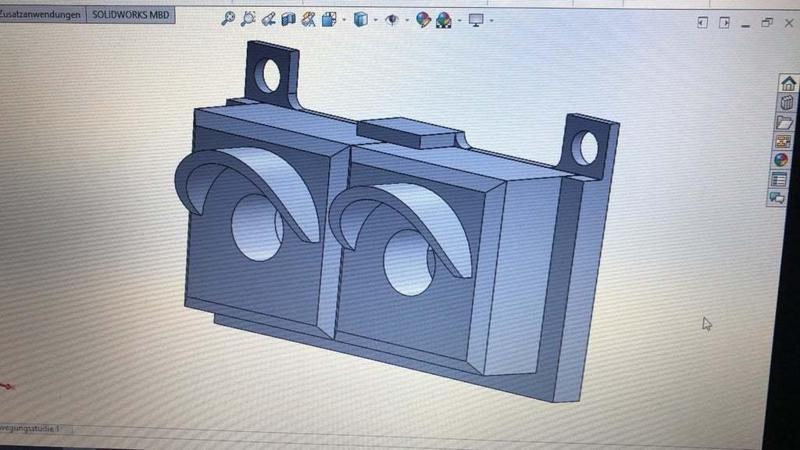800x450 pixels.
Task: Open the Apply Scene icon
Action: pyautogui.click(x=444, y=20)
